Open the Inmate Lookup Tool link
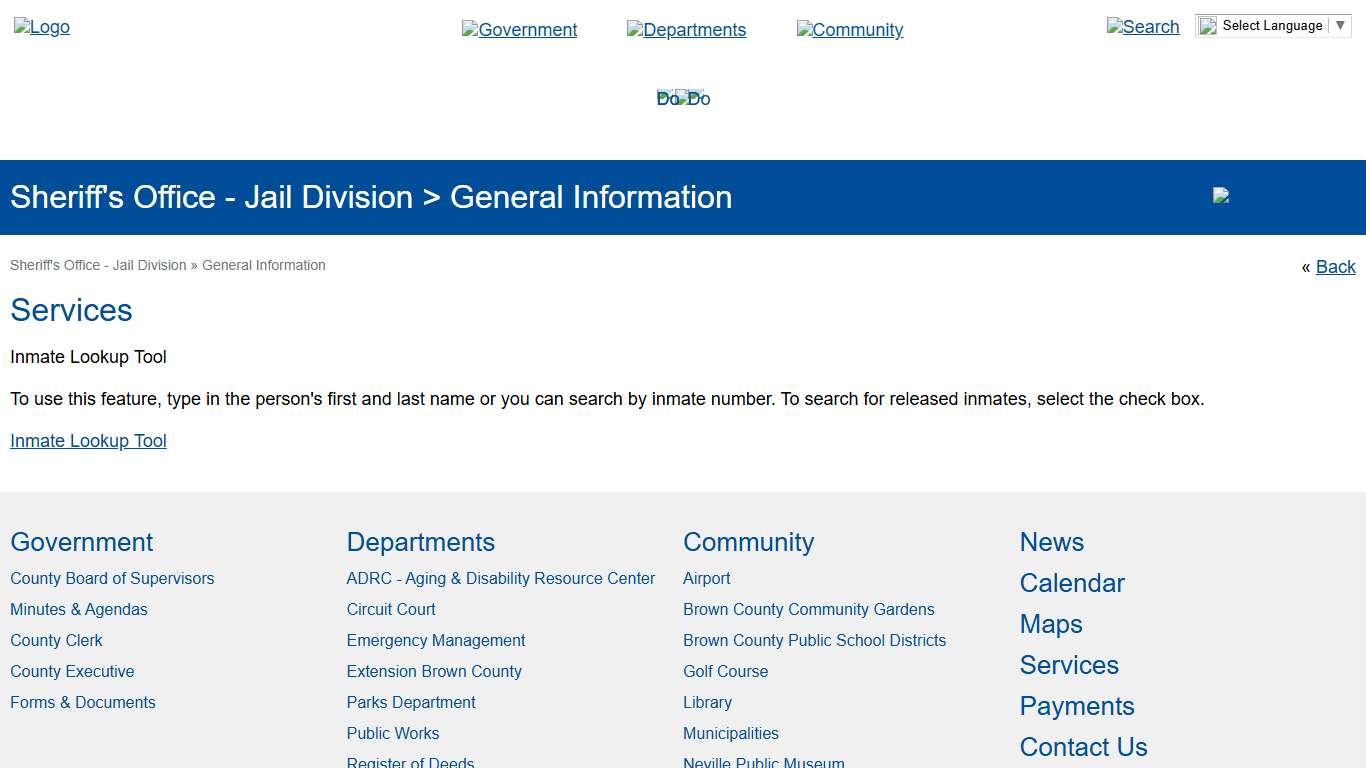1366x768 pixels. tap(88, 441)
